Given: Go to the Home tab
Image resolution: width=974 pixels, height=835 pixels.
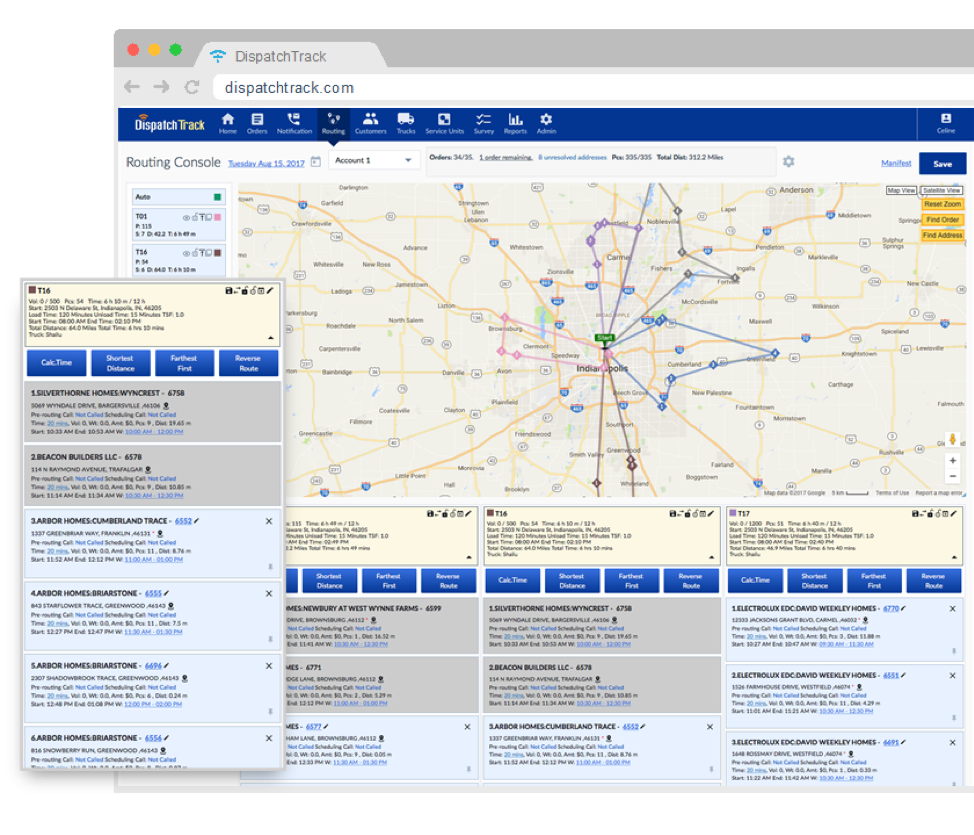Looking at the screenshot, I should [227, 121].
